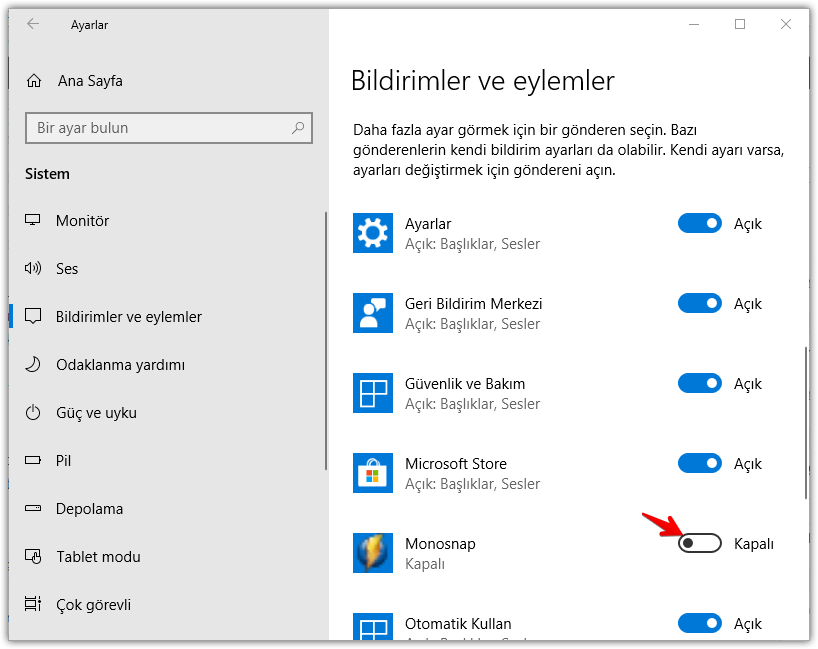
Task: Open Odaklanma yardımı via its moon icon
Action: [x=34, y=364]
